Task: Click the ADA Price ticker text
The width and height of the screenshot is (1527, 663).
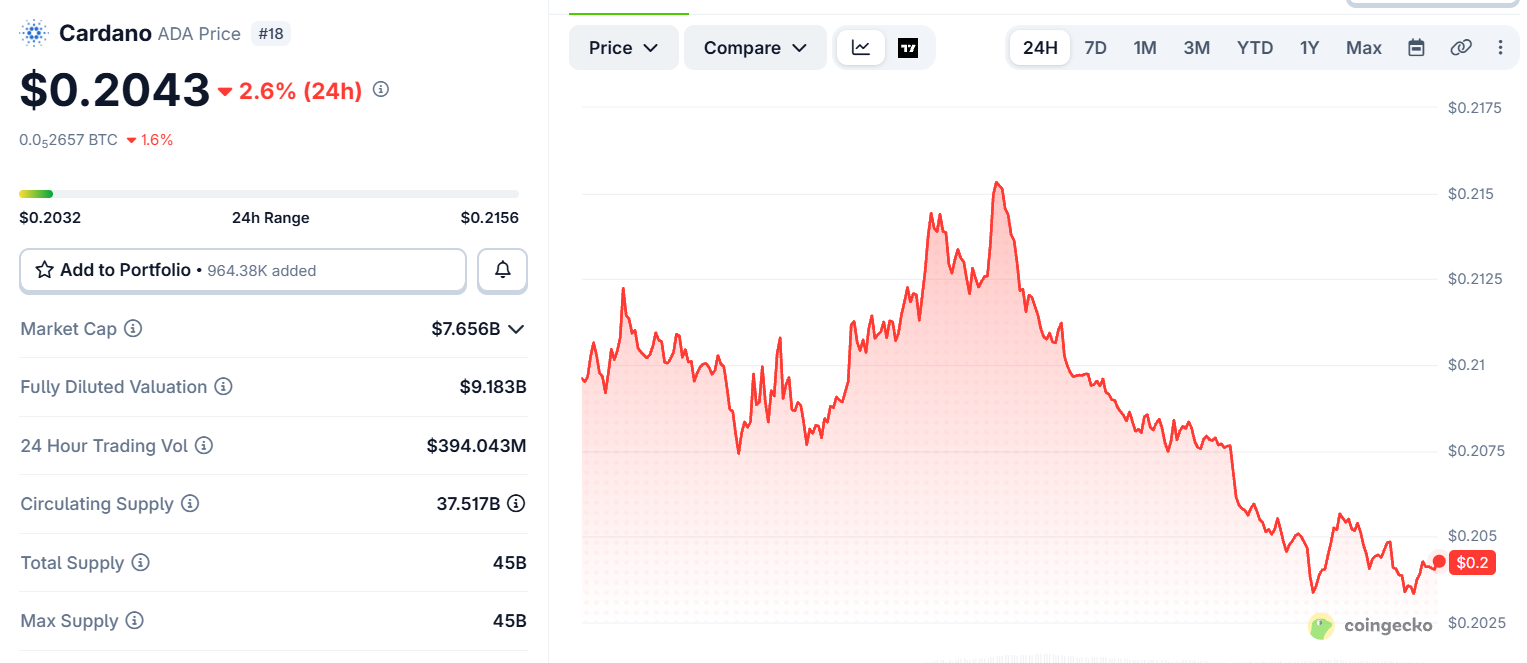Action: click(x=199, y=34)
